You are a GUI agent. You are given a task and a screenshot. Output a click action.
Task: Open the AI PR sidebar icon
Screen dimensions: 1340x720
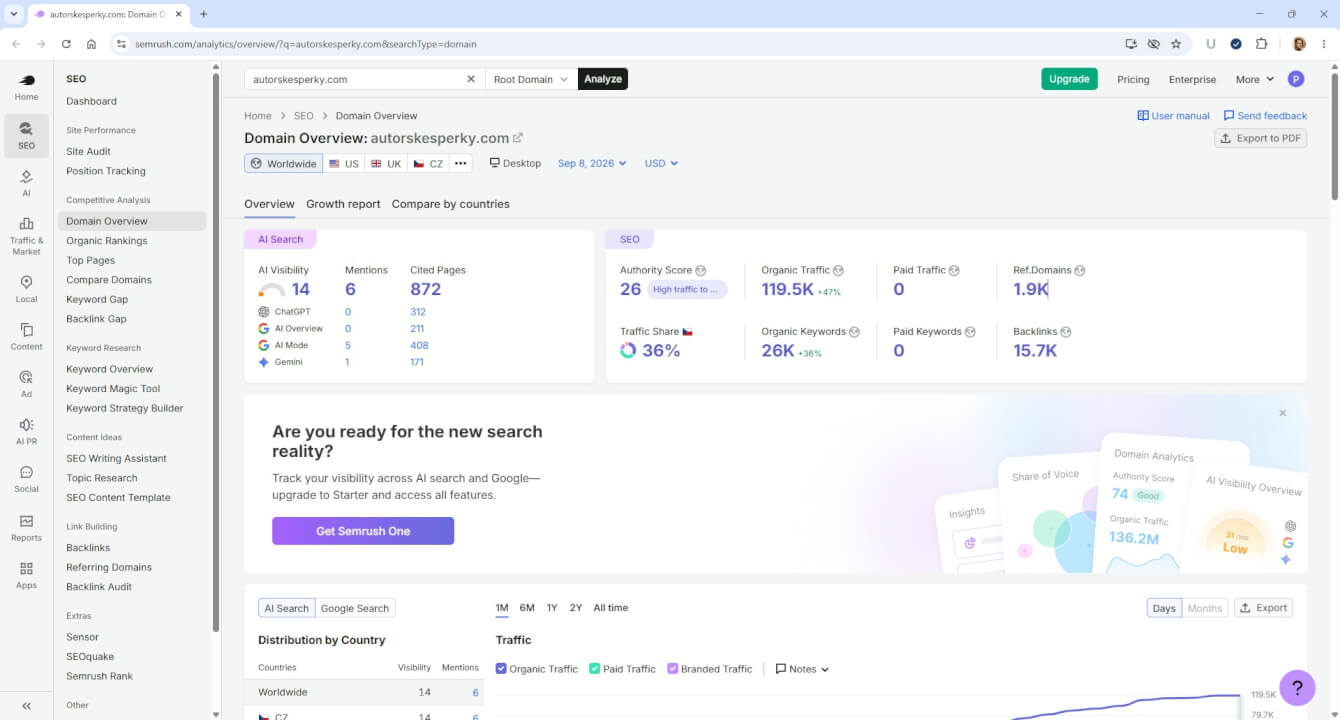26,431
